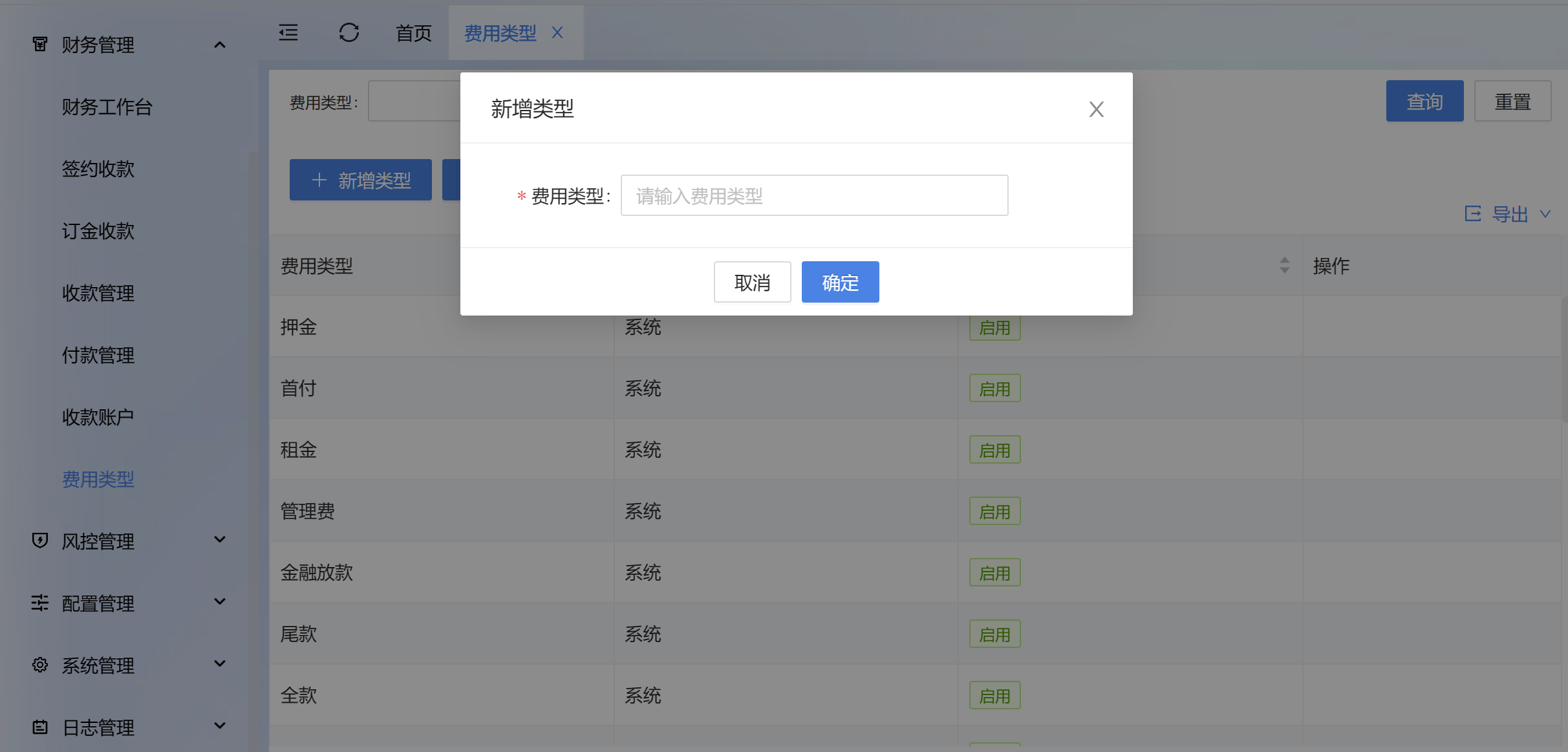
Task: Open the 导出 dropdown arrow
Action: click(x=1545, y=214)
